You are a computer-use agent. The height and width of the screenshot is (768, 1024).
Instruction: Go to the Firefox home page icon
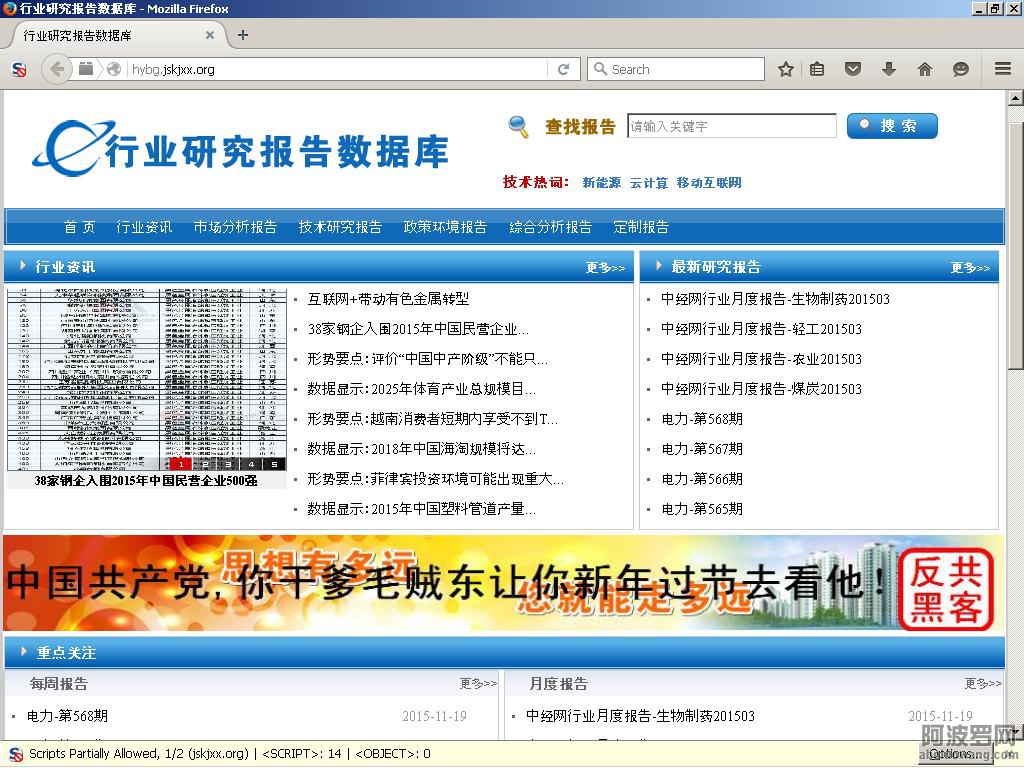924,69
